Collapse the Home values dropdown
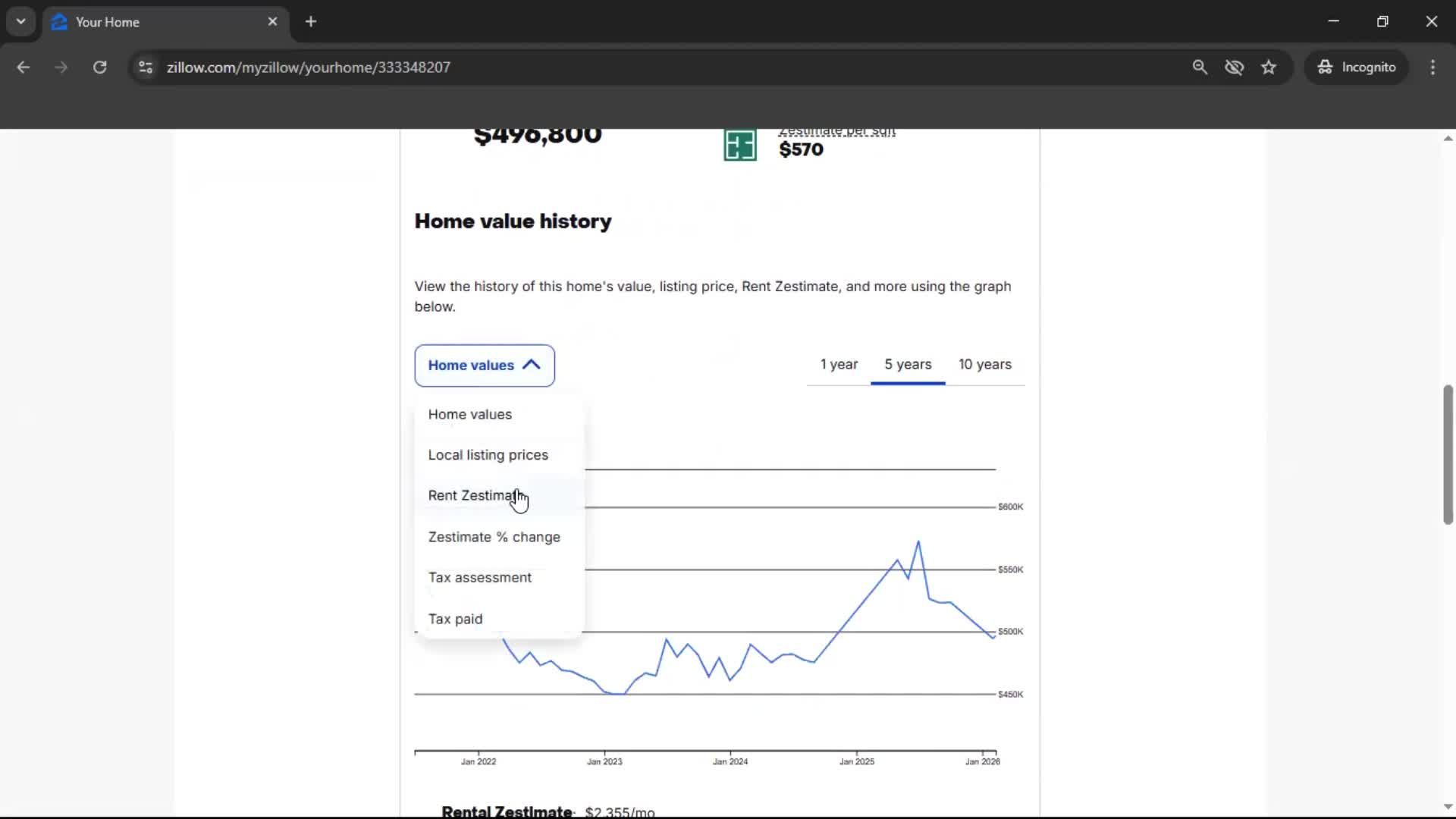The height and width of the screenshot is (819, 1456). [x=485, y=366]
